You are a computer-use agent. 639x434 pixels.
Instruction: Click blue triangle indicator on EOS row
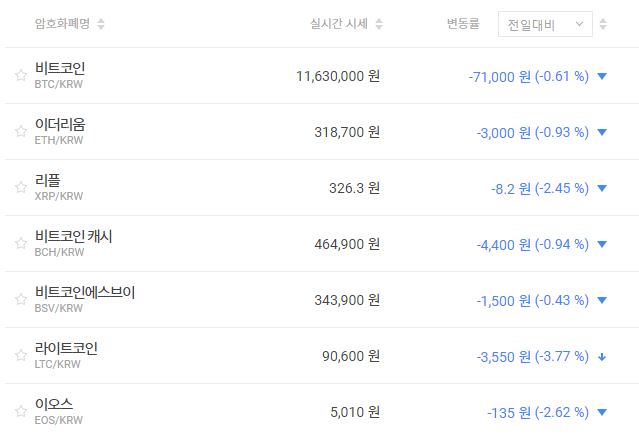tap(602, 412)
